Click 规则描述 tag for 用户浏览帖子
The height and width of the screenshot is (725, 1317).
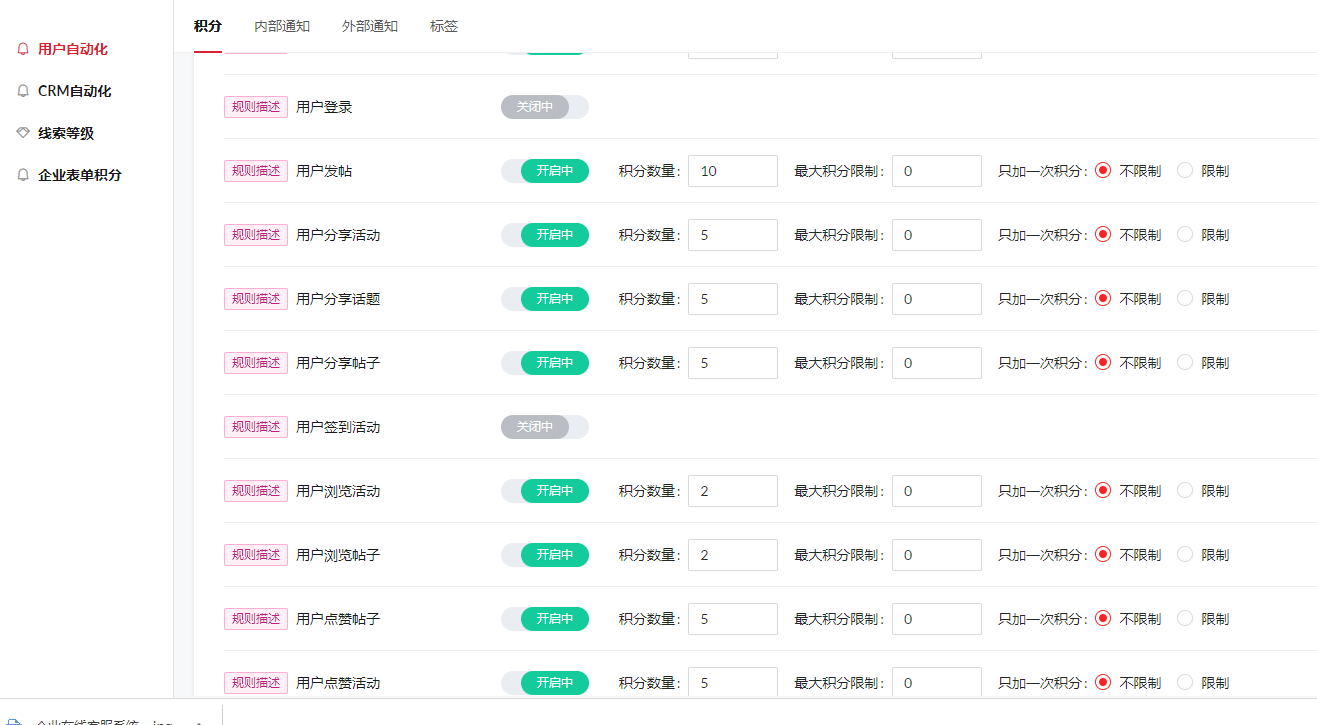[x=256, y=555]
